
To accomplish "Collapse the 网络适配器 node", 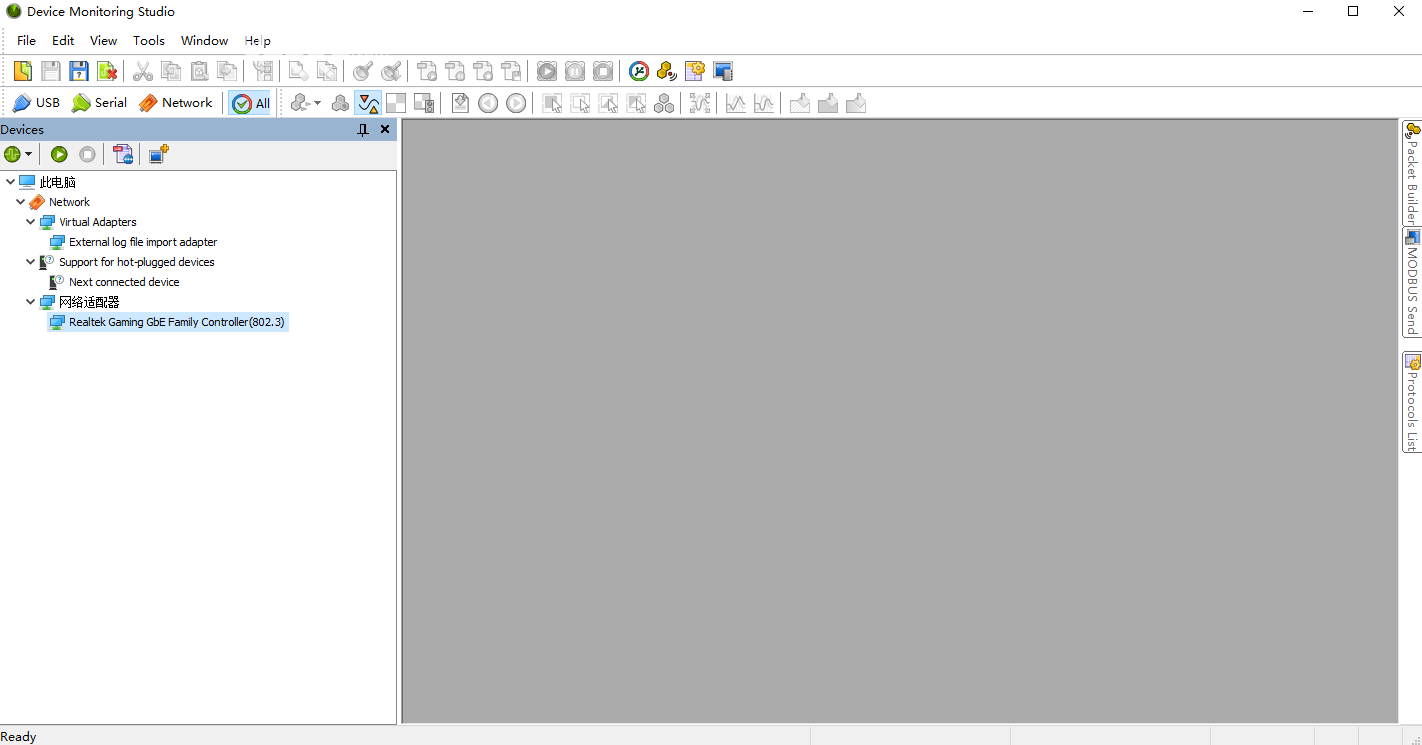I will click(30, 302).
